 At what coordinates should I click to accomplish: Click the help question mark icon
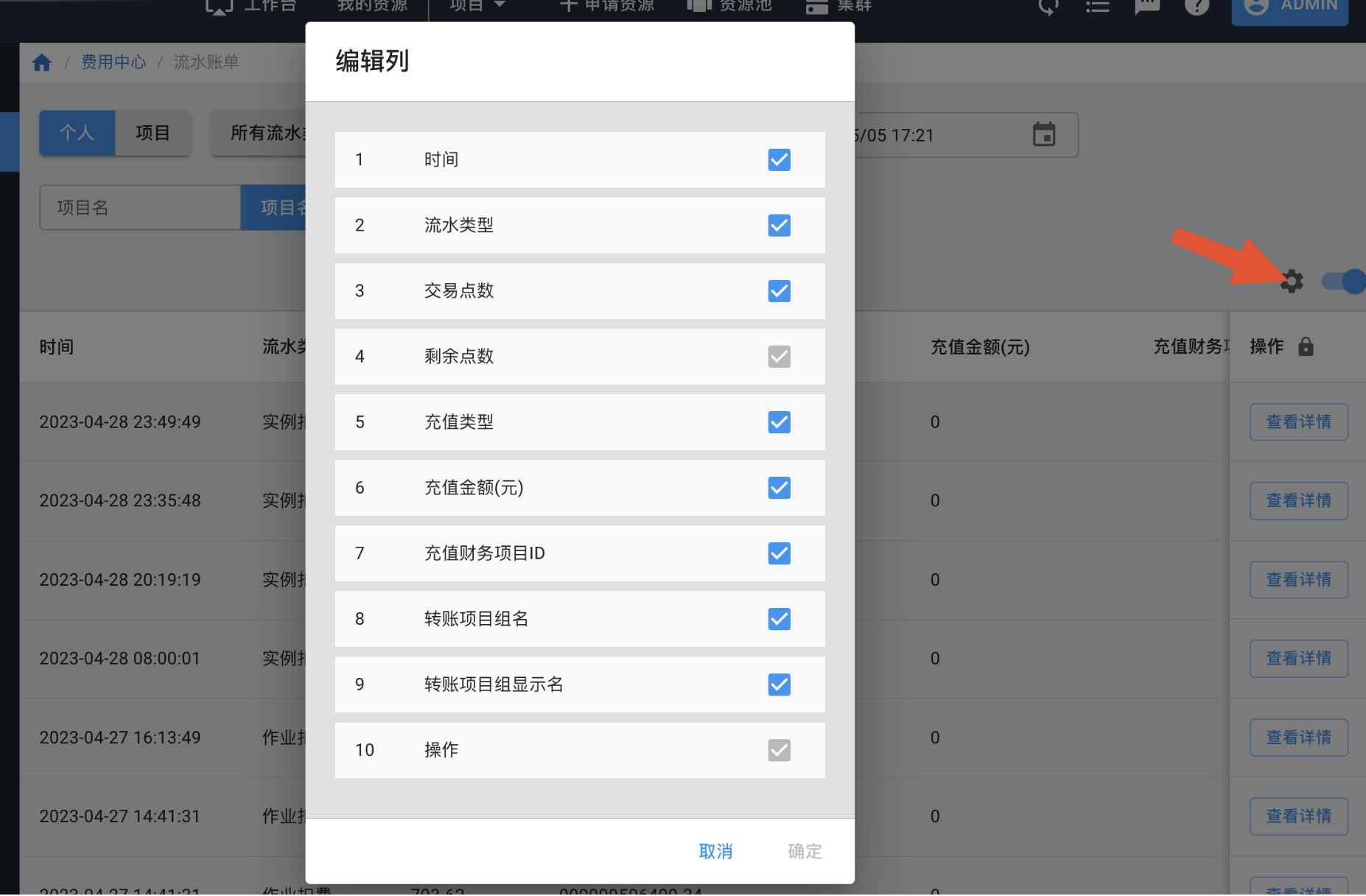[x=1197, y=7]
